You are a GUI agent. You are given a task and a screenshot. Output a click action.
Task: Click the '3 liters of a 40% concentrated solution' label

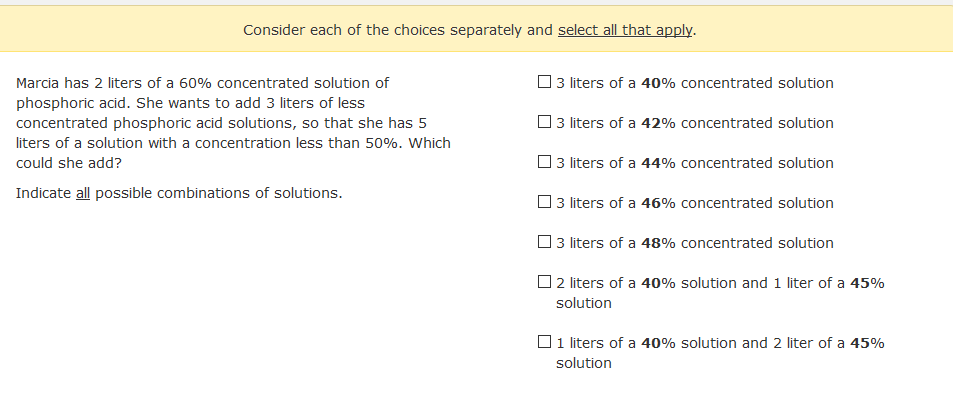click(695, 83)
